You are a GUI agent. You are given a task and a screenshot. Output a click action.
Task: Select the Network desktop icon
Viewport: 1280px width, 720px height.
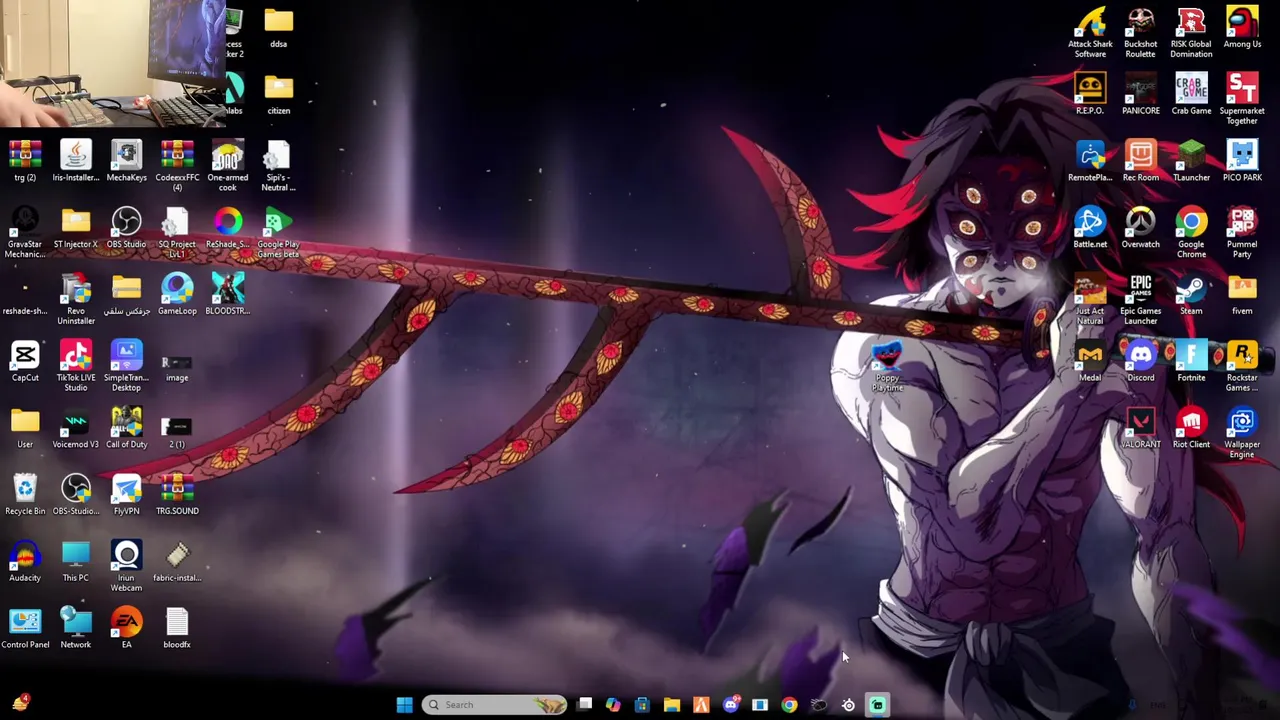pyautogui.click(x=76, y=629)
